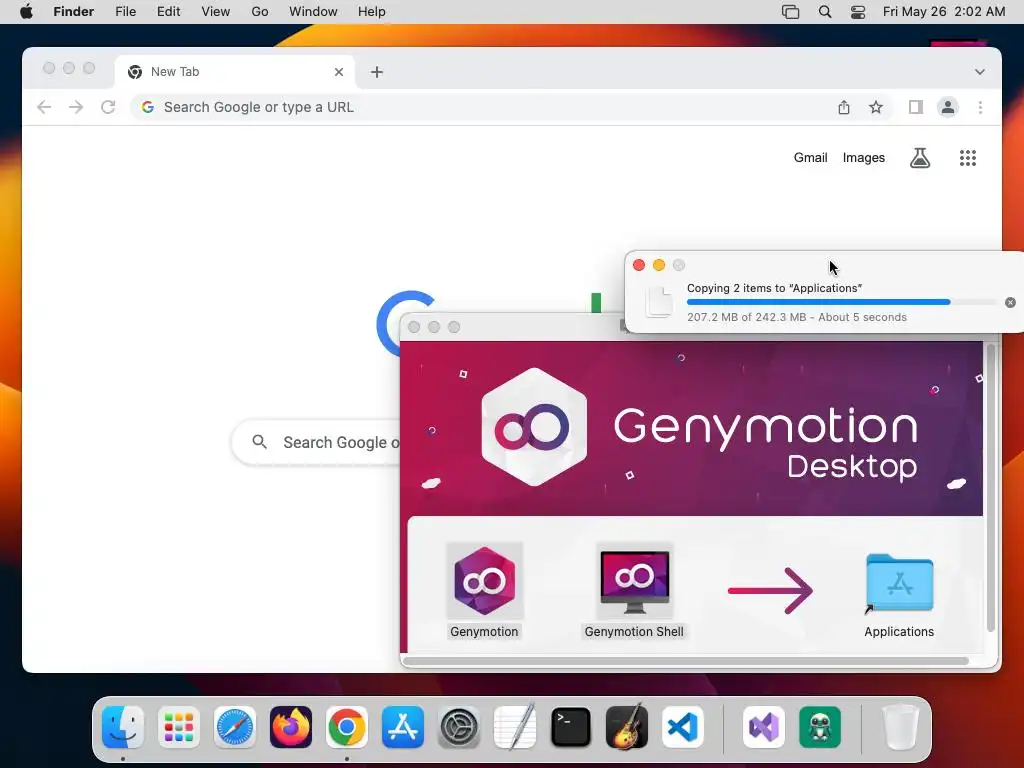Cancel the copy with the stop icon
Viewport: 1024px width, 768px height.
(1010, 302)
